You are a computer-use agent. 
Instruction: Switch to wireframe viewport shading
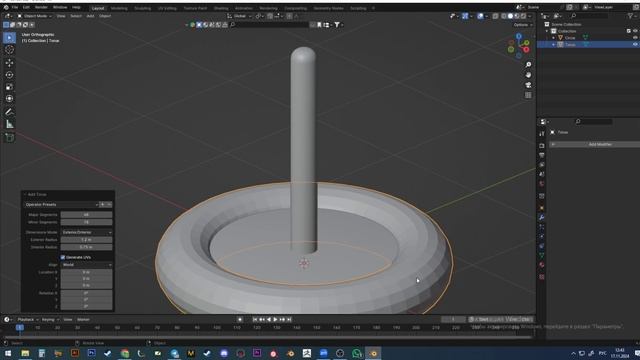click(504, 16)
